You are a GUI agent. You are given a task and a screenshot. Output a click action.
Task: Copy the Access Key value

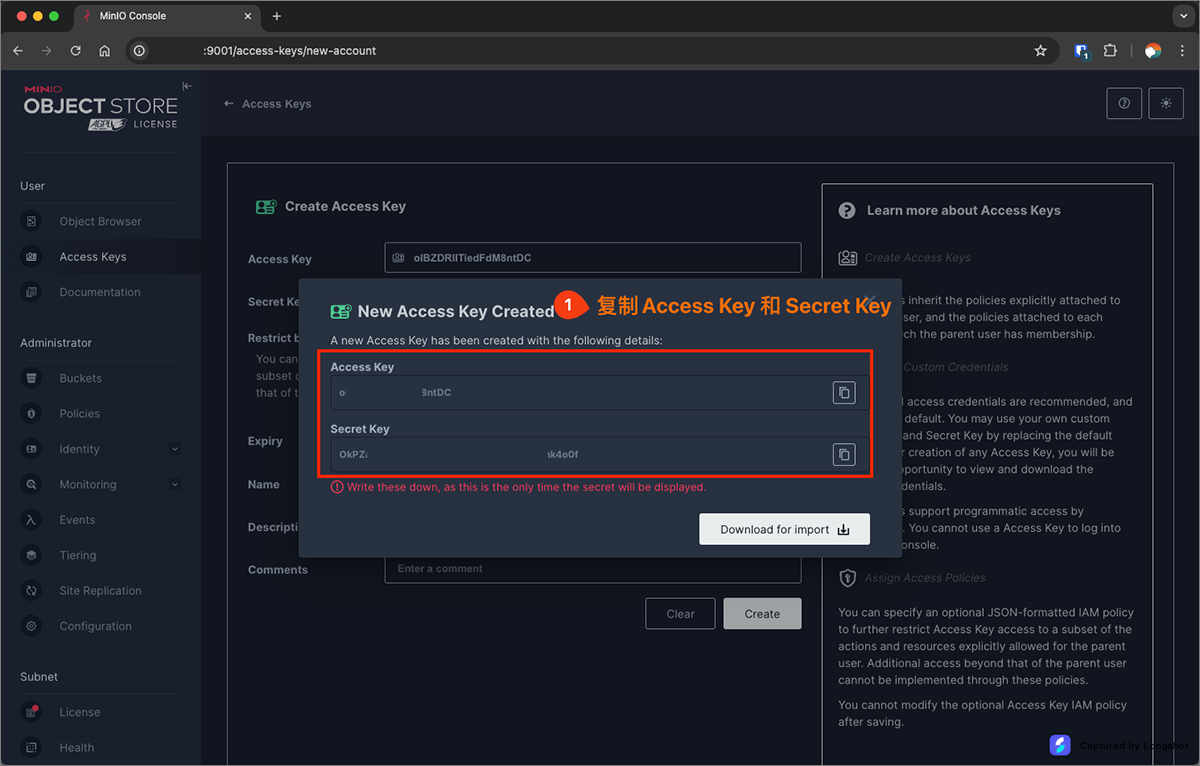tap(844, 393)
